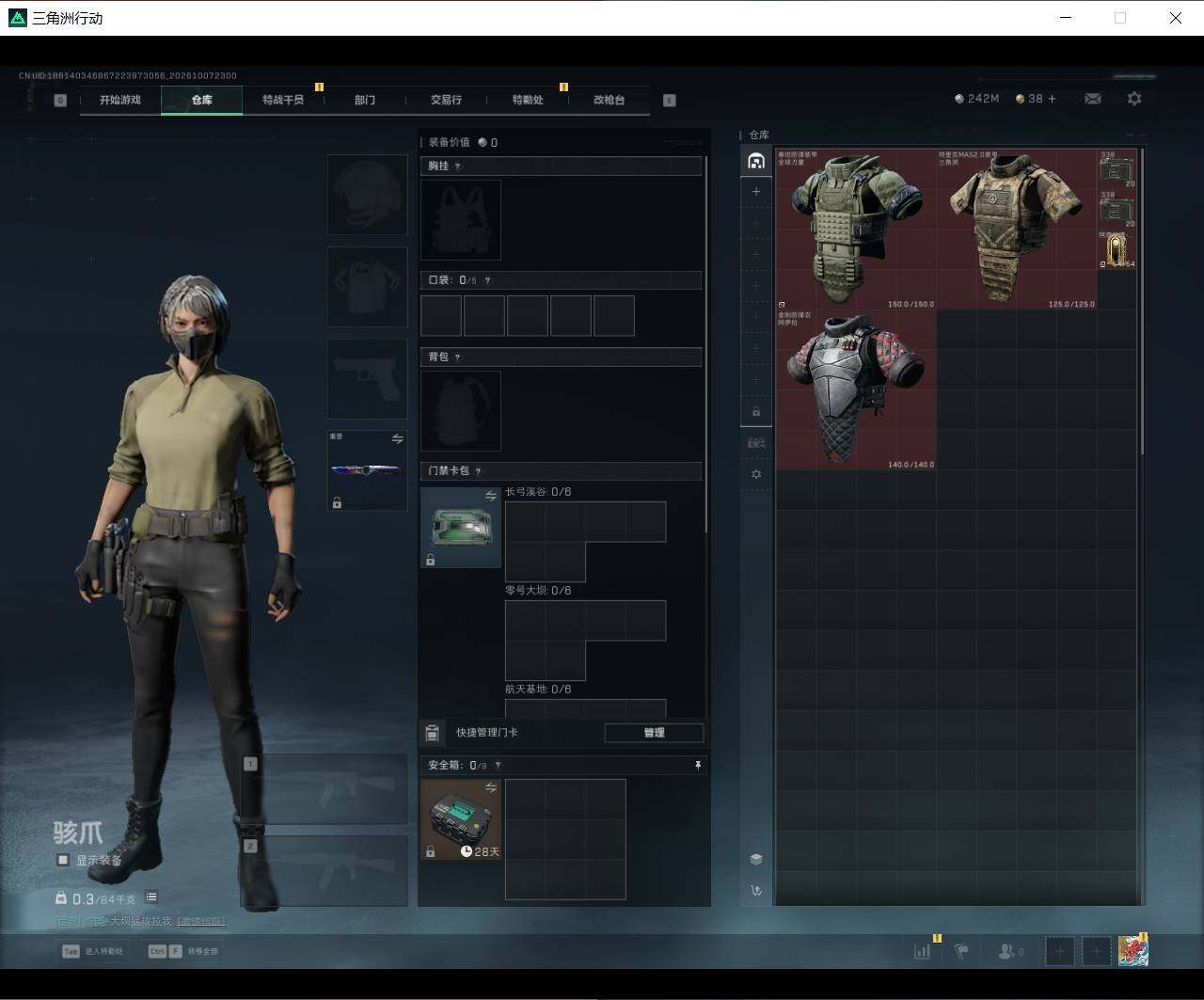Open the 改枪台 tab
The image size is (1204, 1000).
609,100
